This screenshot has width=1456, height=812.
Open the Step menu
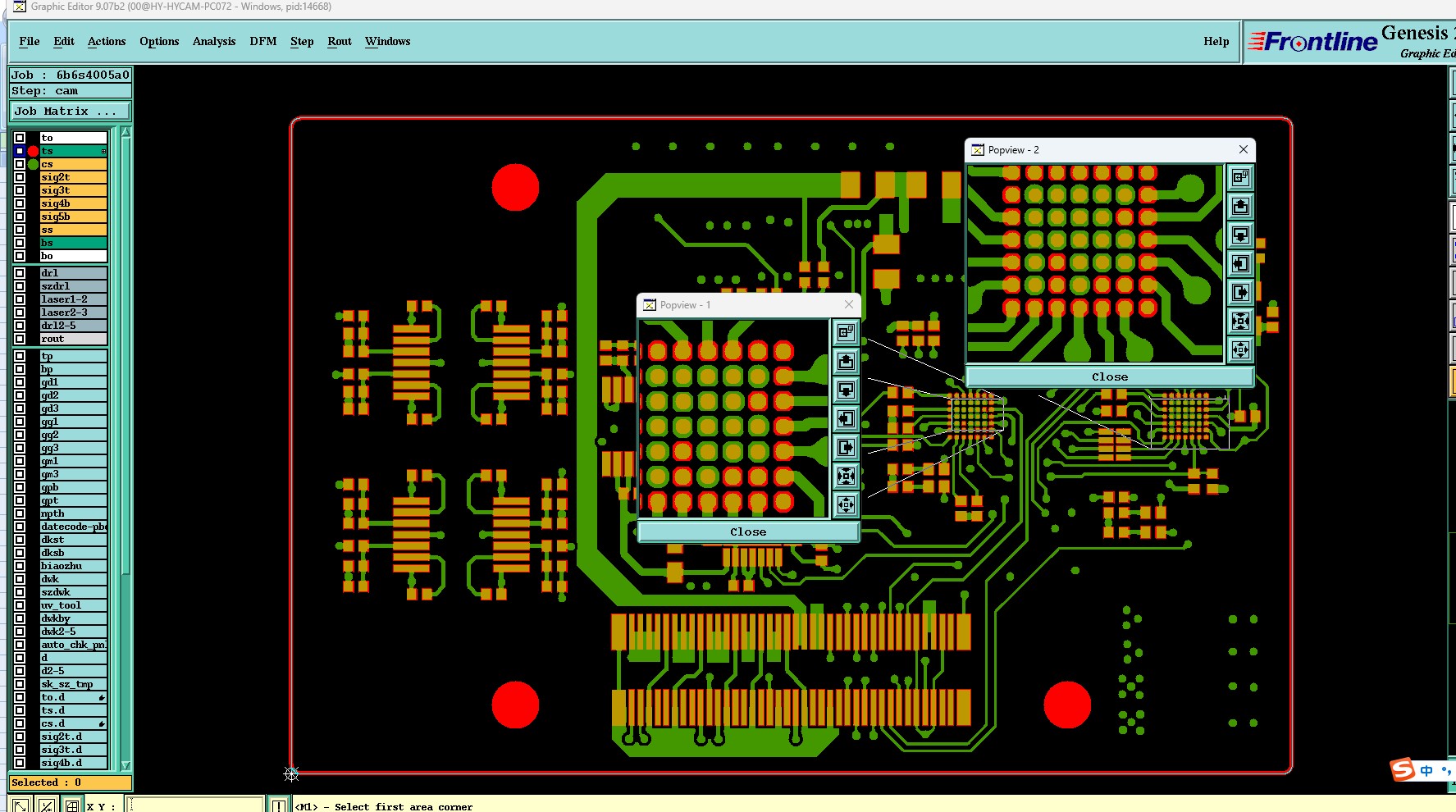tap(302, 41)
